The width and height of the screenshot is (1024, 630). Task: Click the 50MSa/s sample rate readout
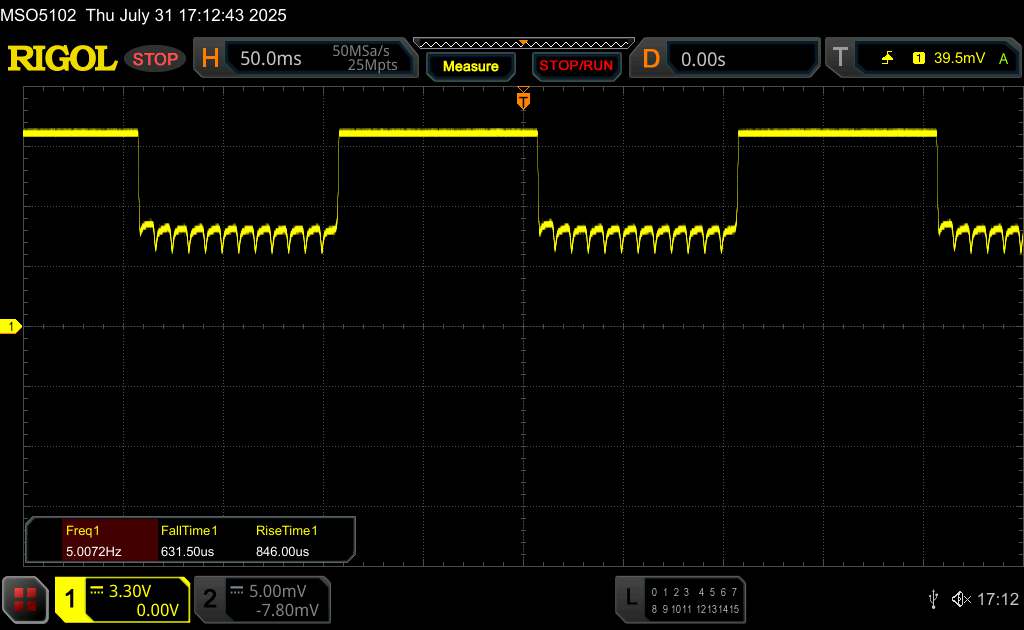(x=360, y=51)
